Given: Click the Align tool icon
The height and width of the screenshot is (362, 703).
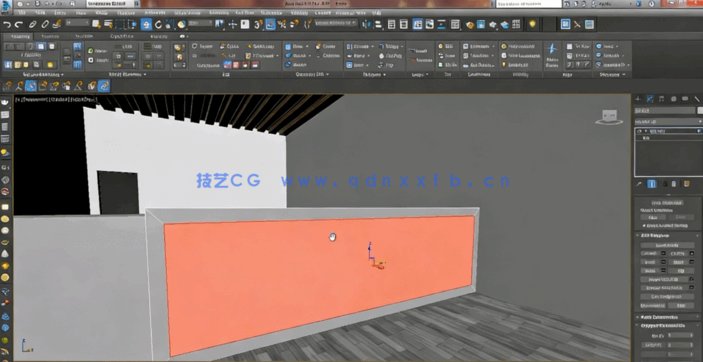Looking at the screenshot, I should [x=378, y=24].
